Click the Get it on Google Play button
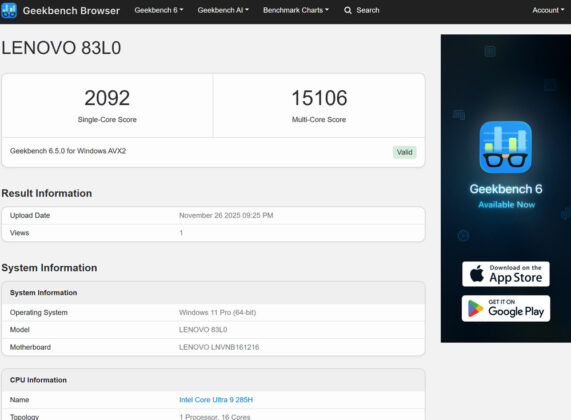 tap(506, 309)
